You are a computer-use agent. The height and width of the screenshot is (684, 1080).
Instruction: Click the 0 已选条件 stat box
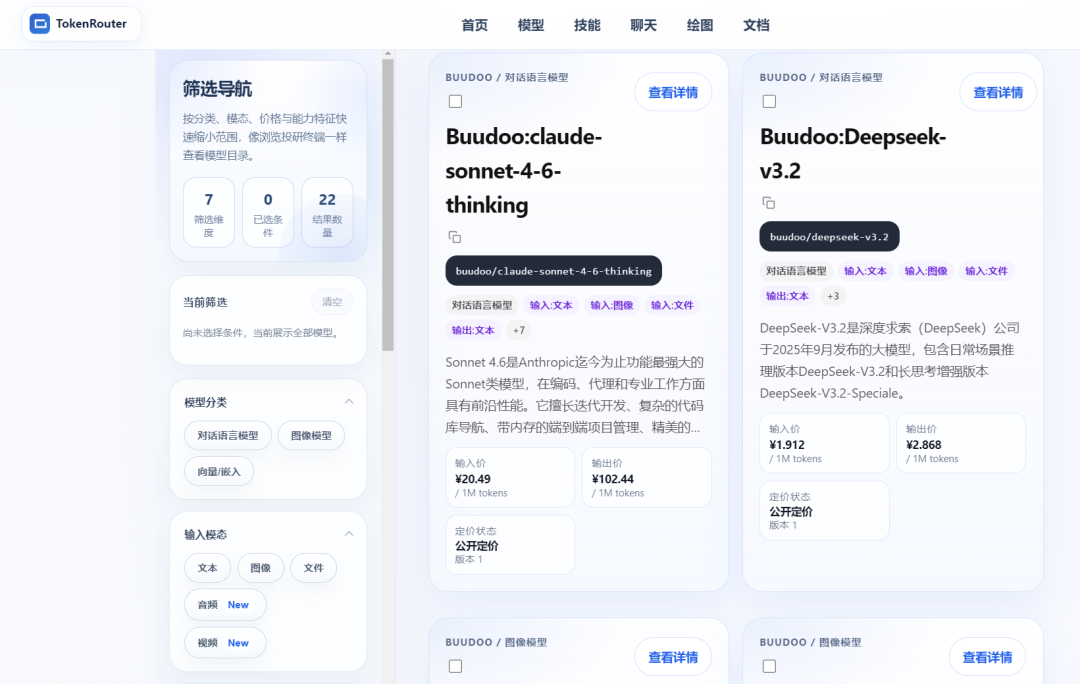pos(268,212)
